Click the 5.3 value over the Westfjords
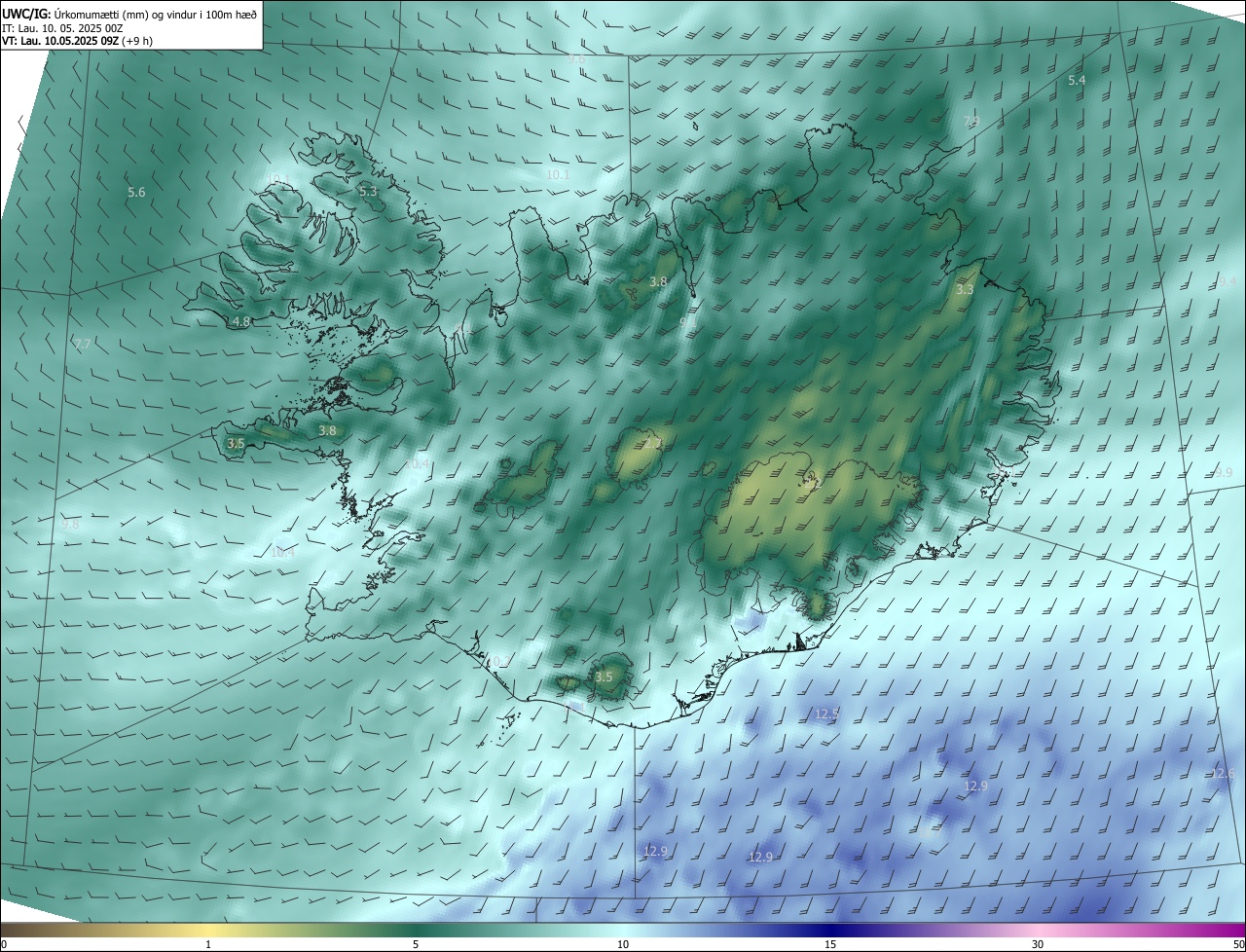The width and height of the screenshot is (1246, 952). (x=368, y=192)
